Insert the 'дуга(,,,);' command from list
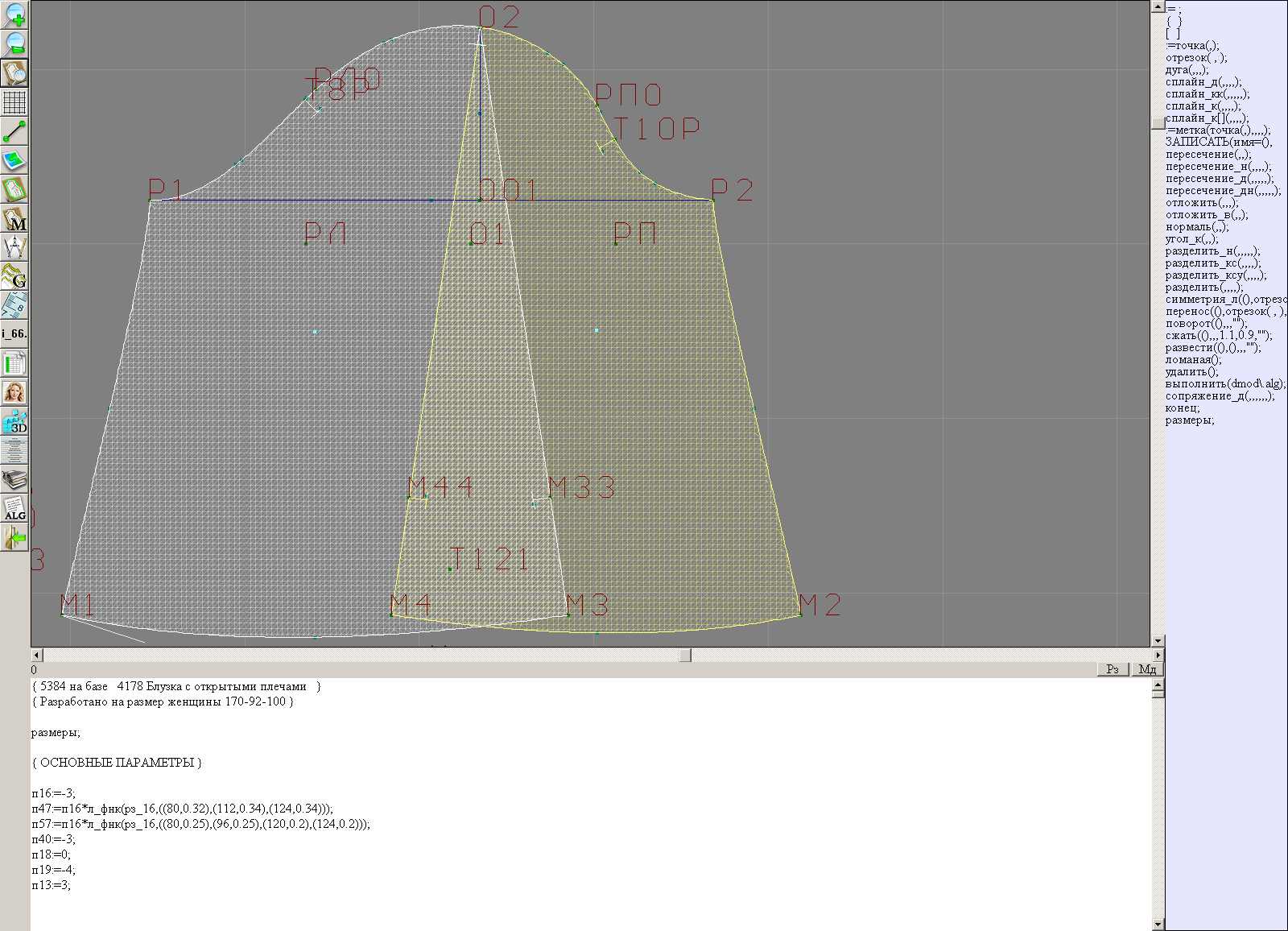The image size is (1288, 931). click(1187, 70)
